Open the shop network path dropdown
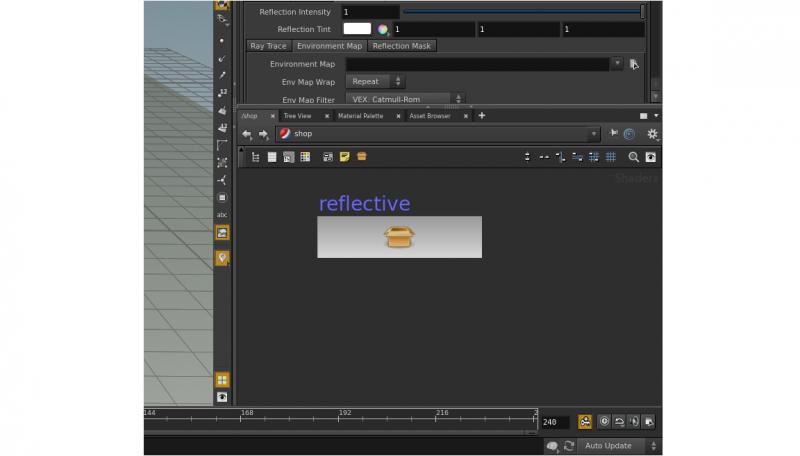 [x=593, y=134]
